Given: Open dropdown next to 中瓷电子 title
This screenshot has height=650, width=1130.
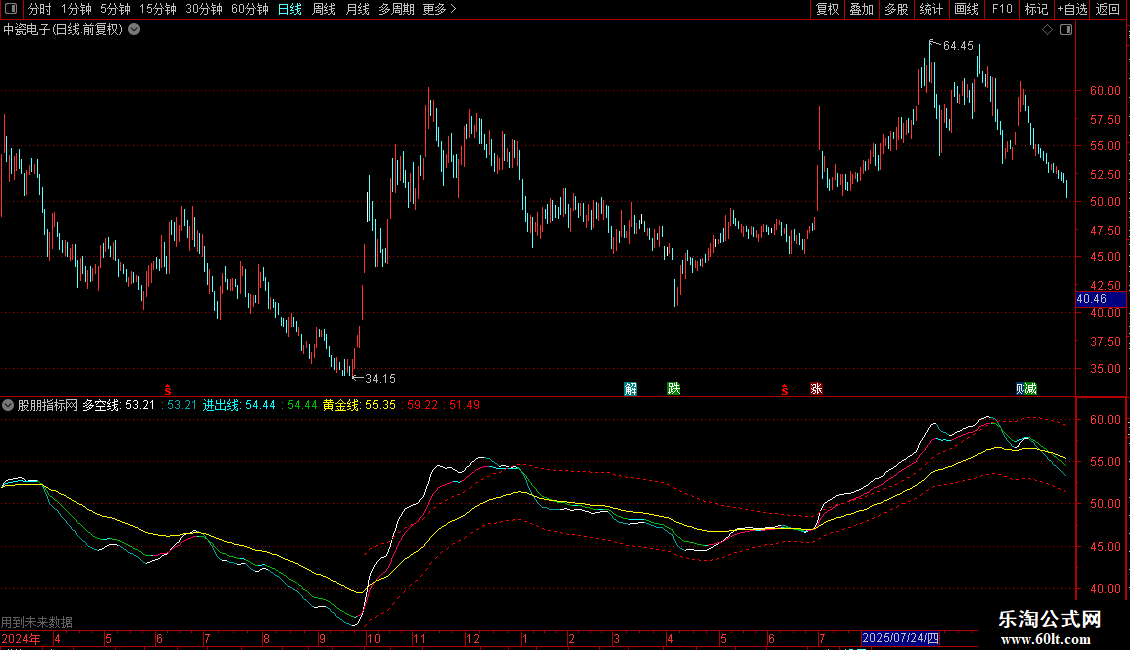Looking at the screenshot, I should coord(134,30).
